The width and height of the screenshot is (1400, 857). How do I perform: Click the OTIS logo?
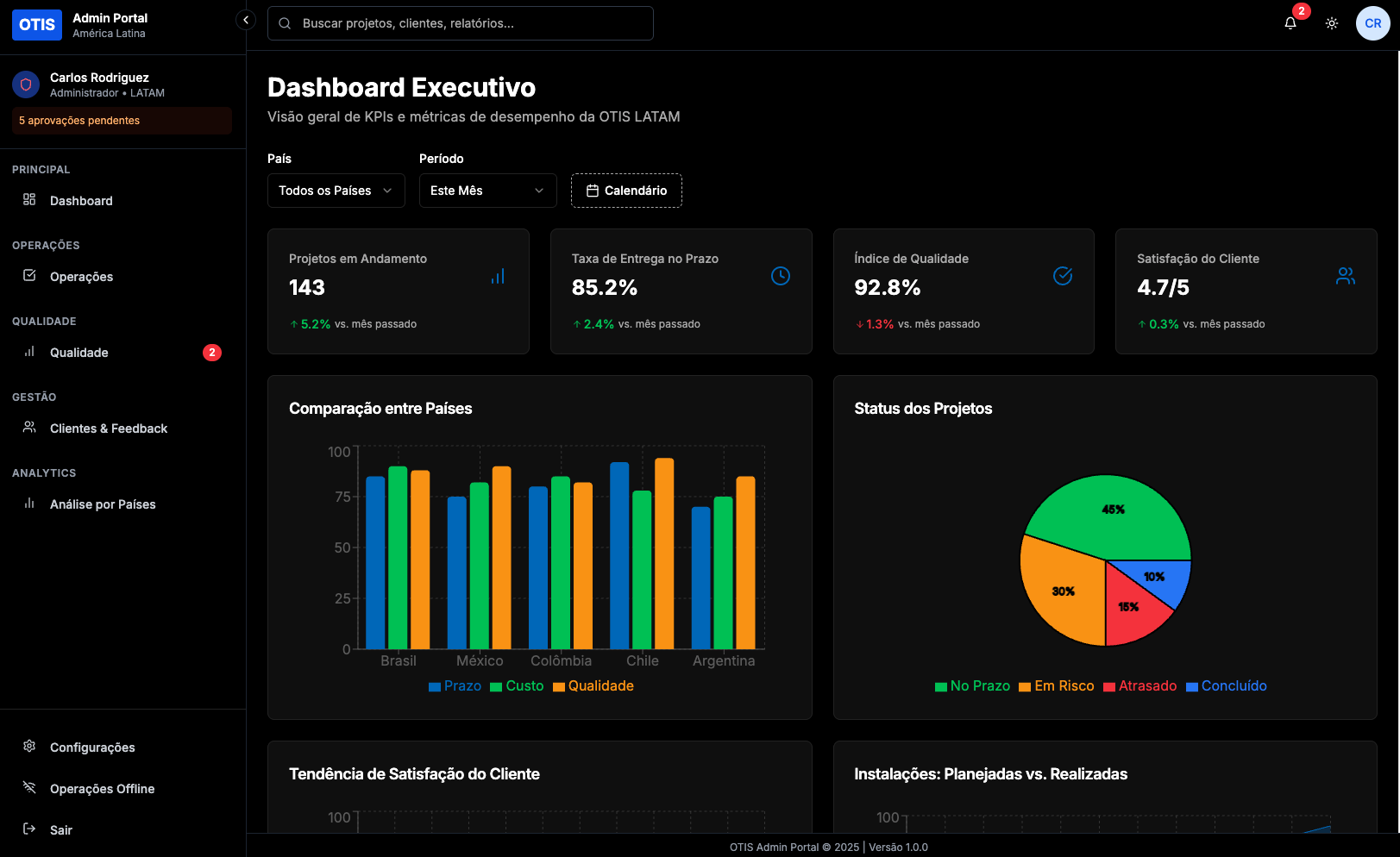point(37,25)
